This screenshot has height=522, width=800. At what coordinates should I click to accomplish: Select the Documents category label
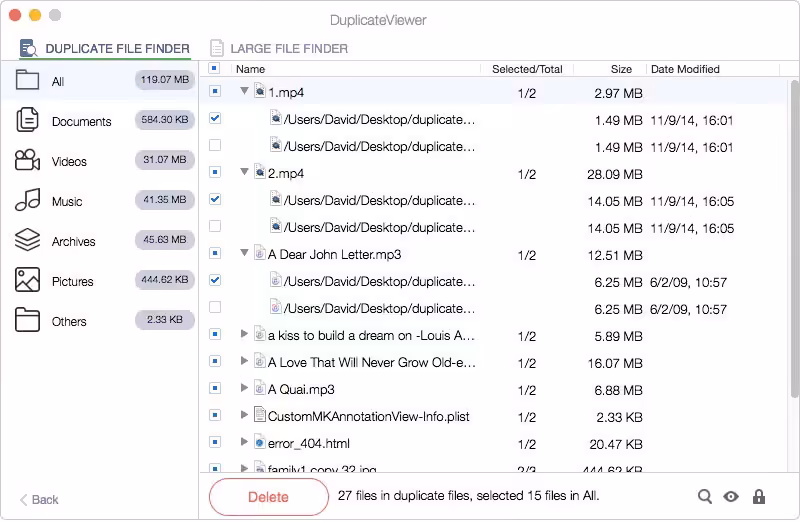tap(82, 121)
